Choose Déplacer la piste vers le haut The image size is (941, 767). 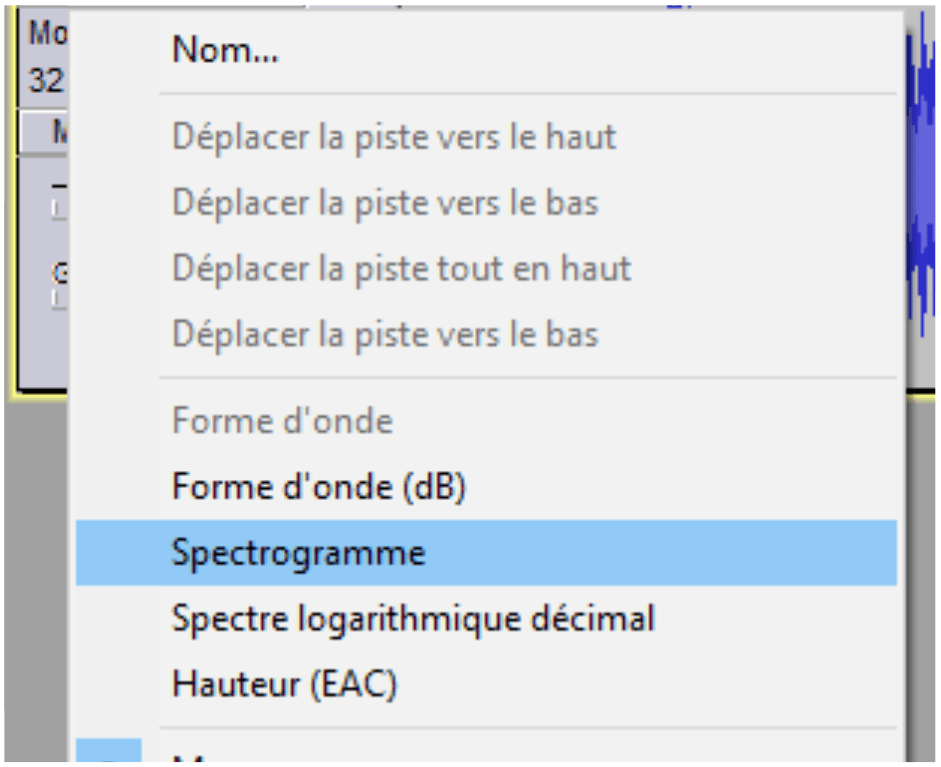tap(394, 136)
